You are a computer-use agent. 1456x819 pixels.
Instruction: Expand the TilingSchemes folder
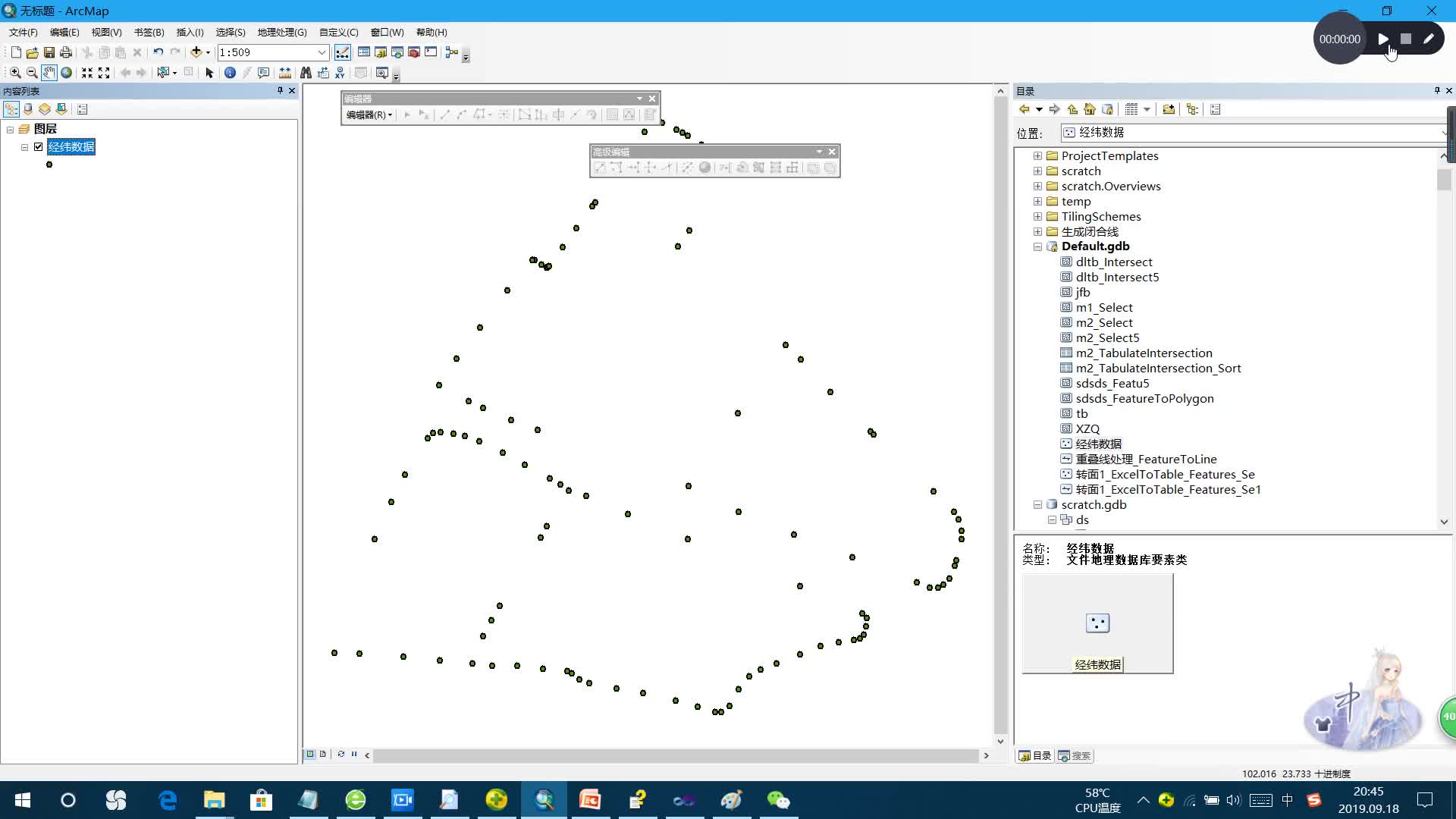1037,216
